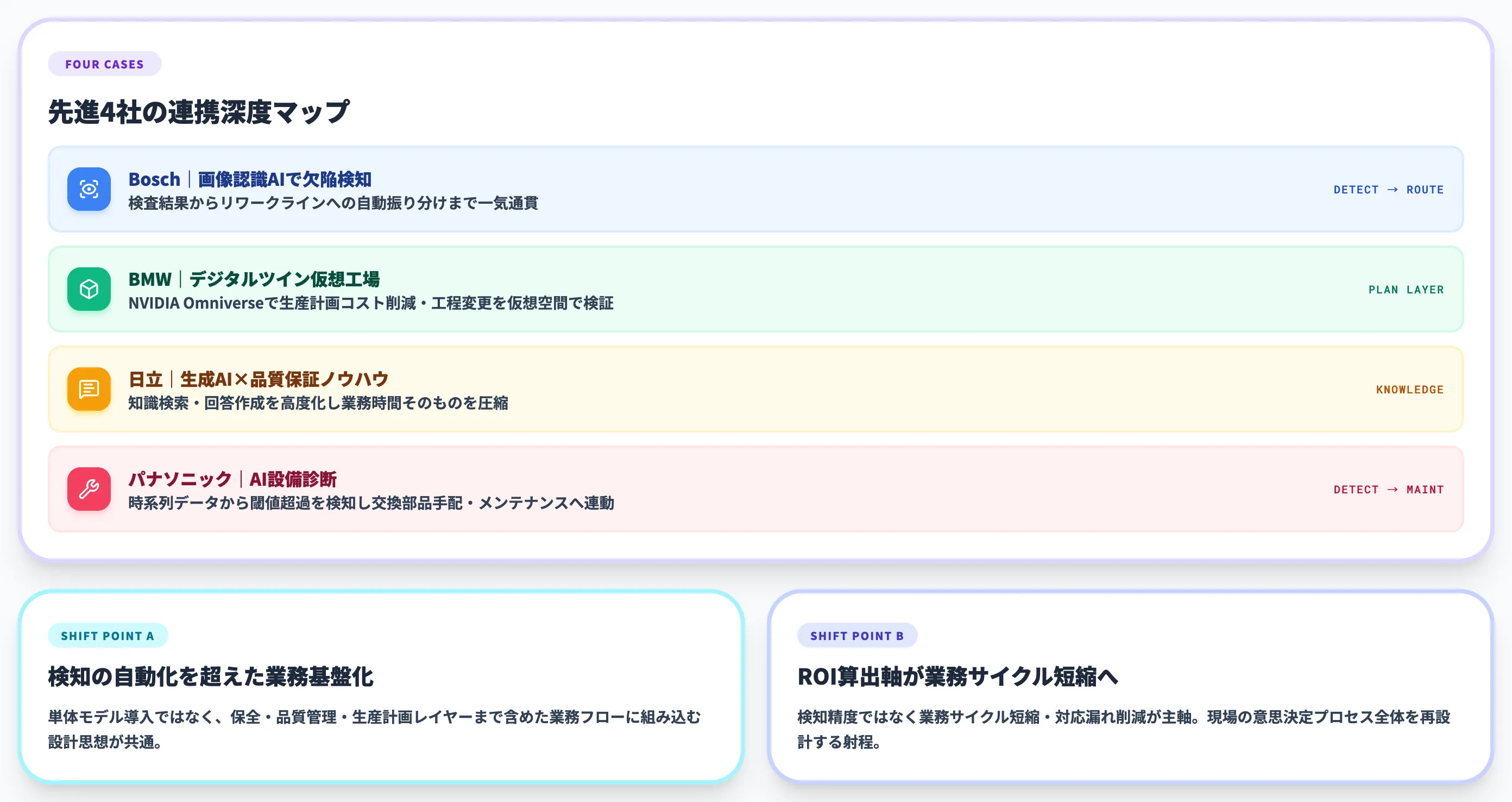The image size is (1512, 802).
Task: Click the KNOWLEDGE tag
Action: point(1410,390)
